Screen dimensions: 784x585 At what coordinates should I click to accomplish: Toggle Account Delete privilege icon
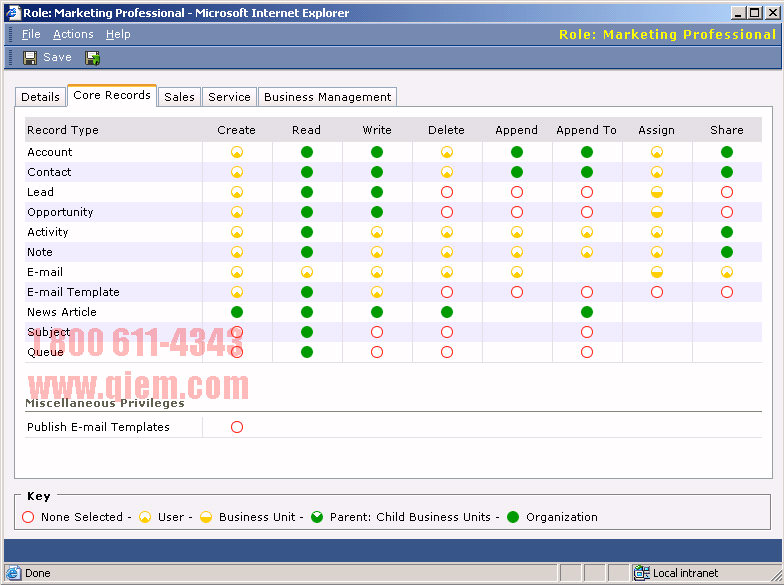[x=447, y=152]
